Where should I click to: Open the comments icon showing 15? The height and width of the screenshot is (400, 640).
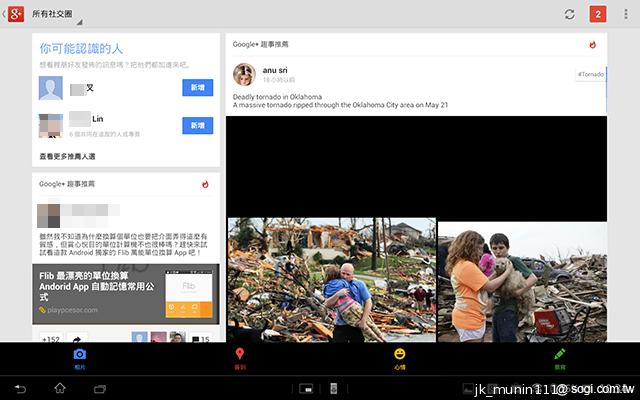(201, 339)
